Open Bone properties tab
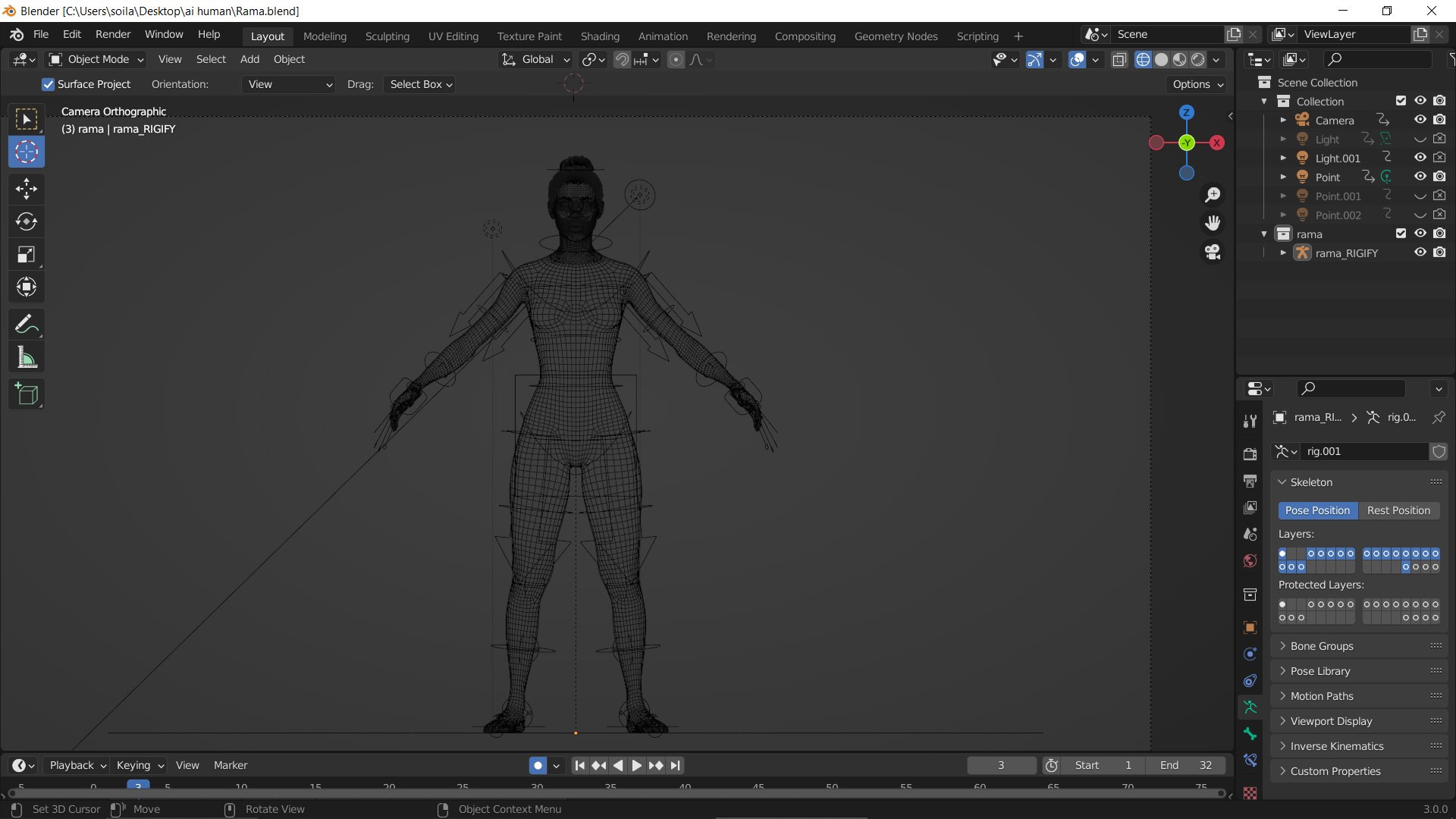The image size is (1456, 819). 1250,734
